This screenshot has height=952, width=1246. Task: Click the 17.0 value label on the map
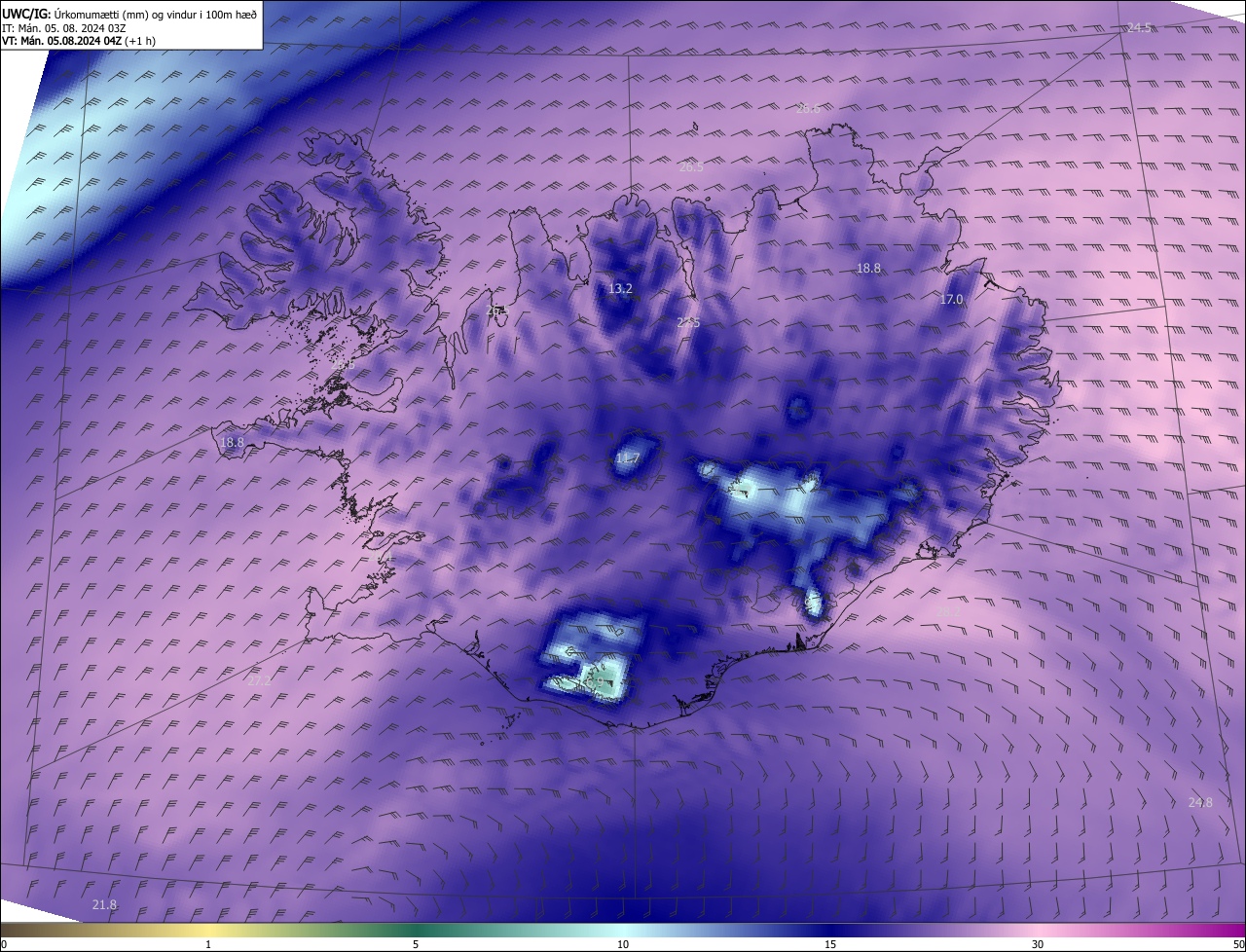point(951,300)
